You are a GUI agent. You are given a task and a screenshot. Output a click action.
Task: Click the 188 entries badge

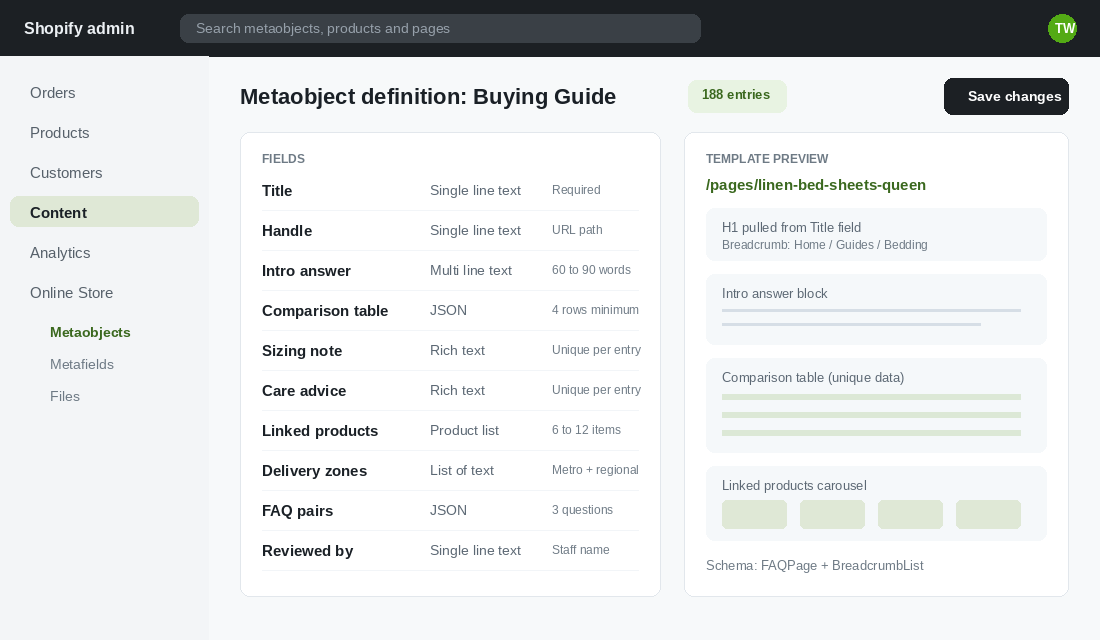tap(737, 95)
